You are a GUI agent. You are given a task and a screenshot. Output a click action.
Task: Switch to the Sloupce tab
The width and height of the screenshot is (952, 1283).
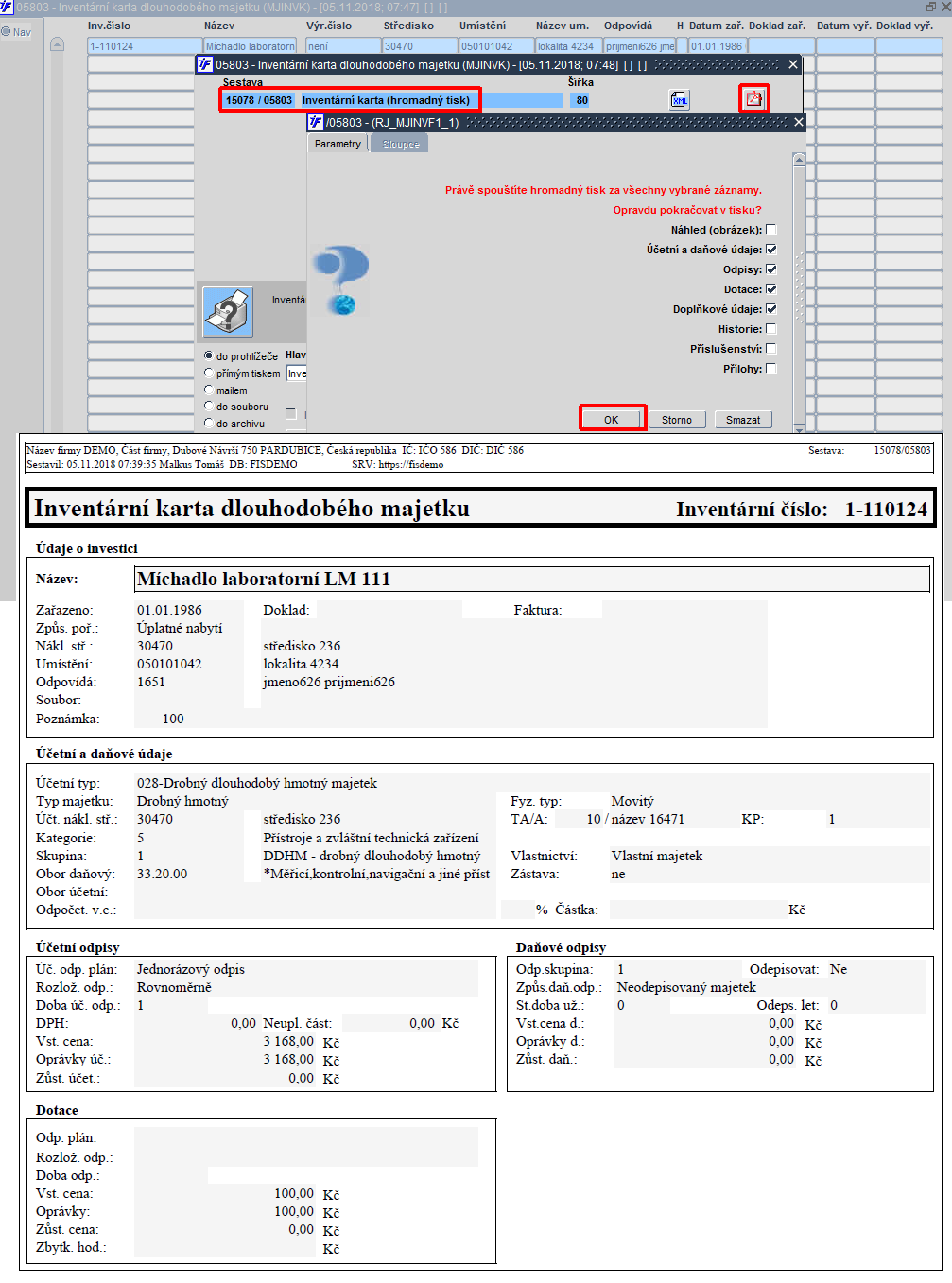tap(401, 144)
